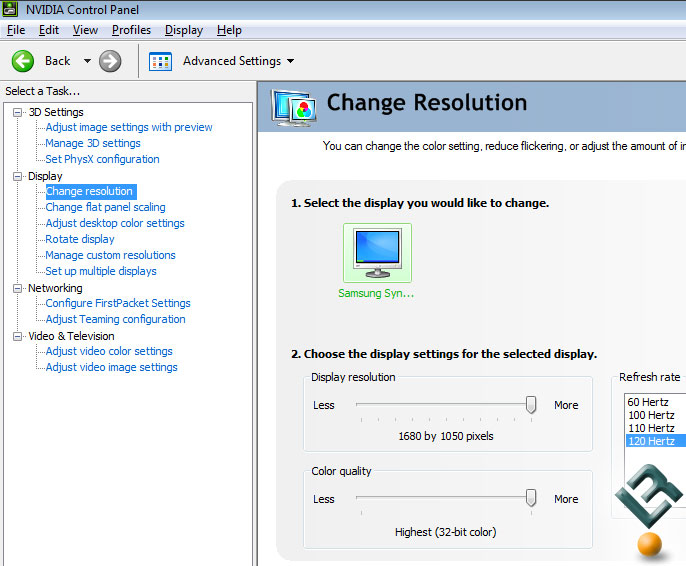Open Manage 3D settings link
686x566 pixels.
click(x=93, y=143)
